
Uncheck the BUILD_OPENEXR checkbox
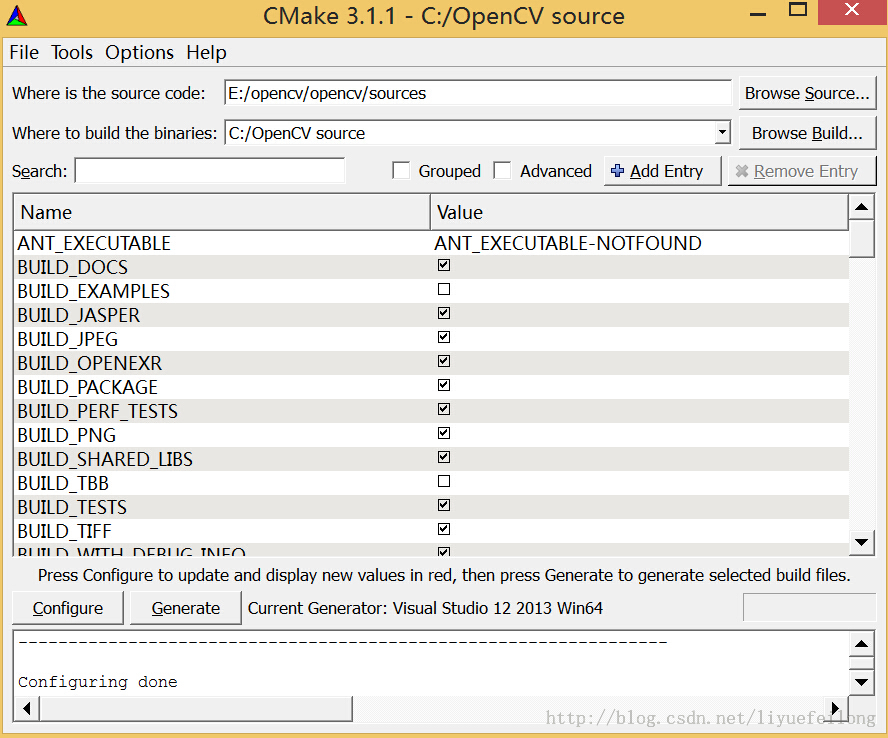tap(444, 361)
